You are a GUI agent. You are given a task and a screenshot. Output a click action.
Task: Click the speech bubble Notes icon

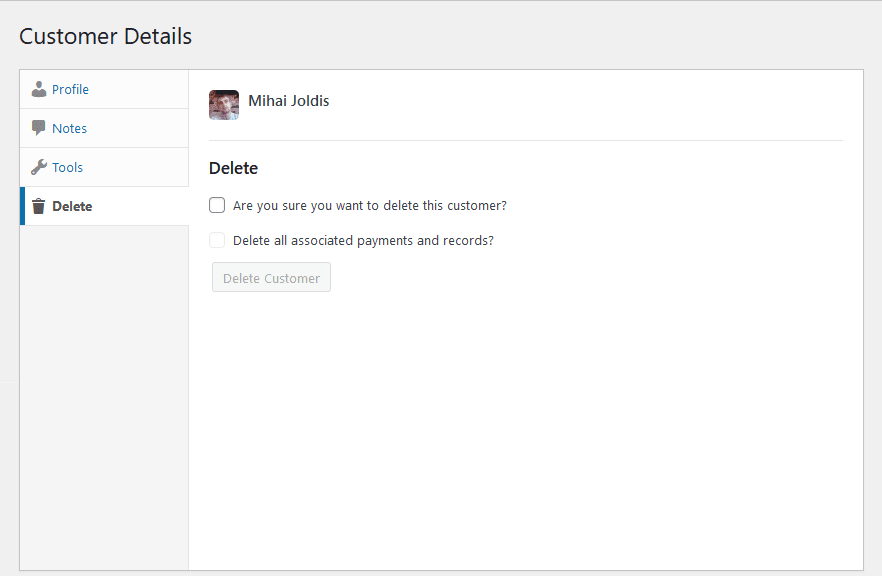[x=39, y=128]
